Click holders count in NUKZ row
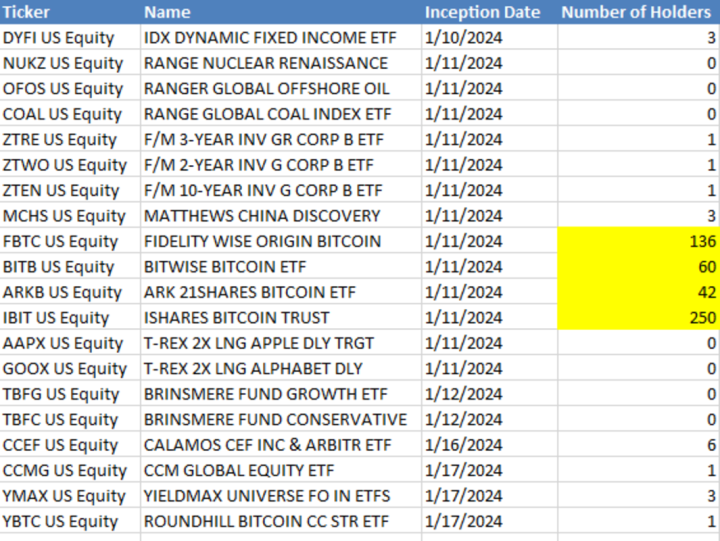This screenshot has width=720, height=541. (x=639, y=62)
